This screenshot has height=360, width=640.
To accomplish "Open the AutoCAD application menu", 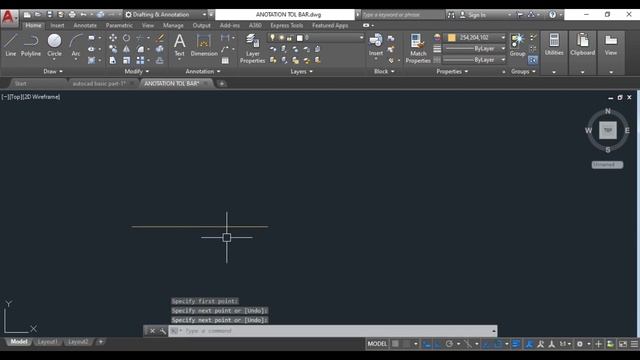I will 9,18.
